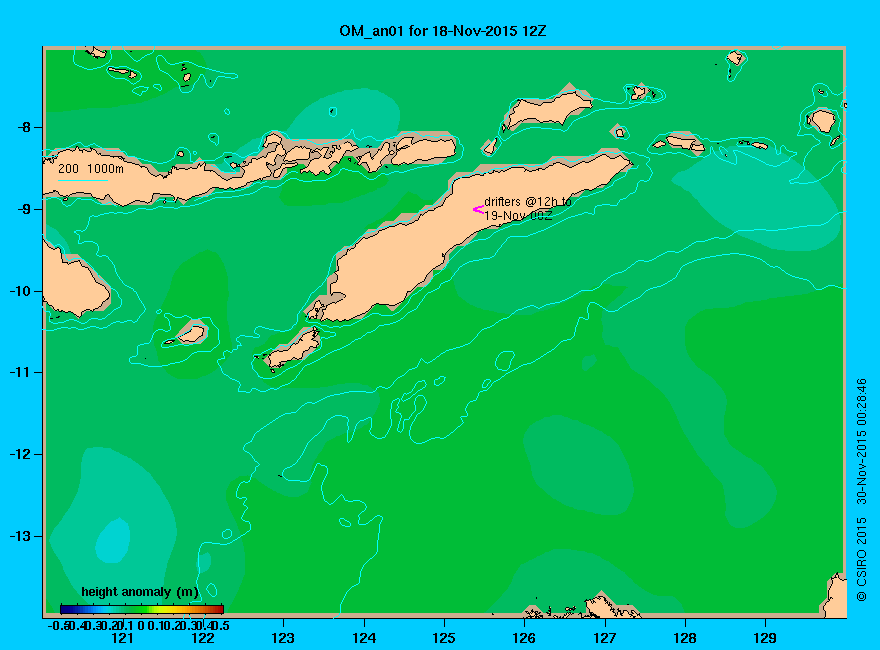Click the magenta drifter arrow marker
Viewport: 880px width, 650px height.
[478, 210]
